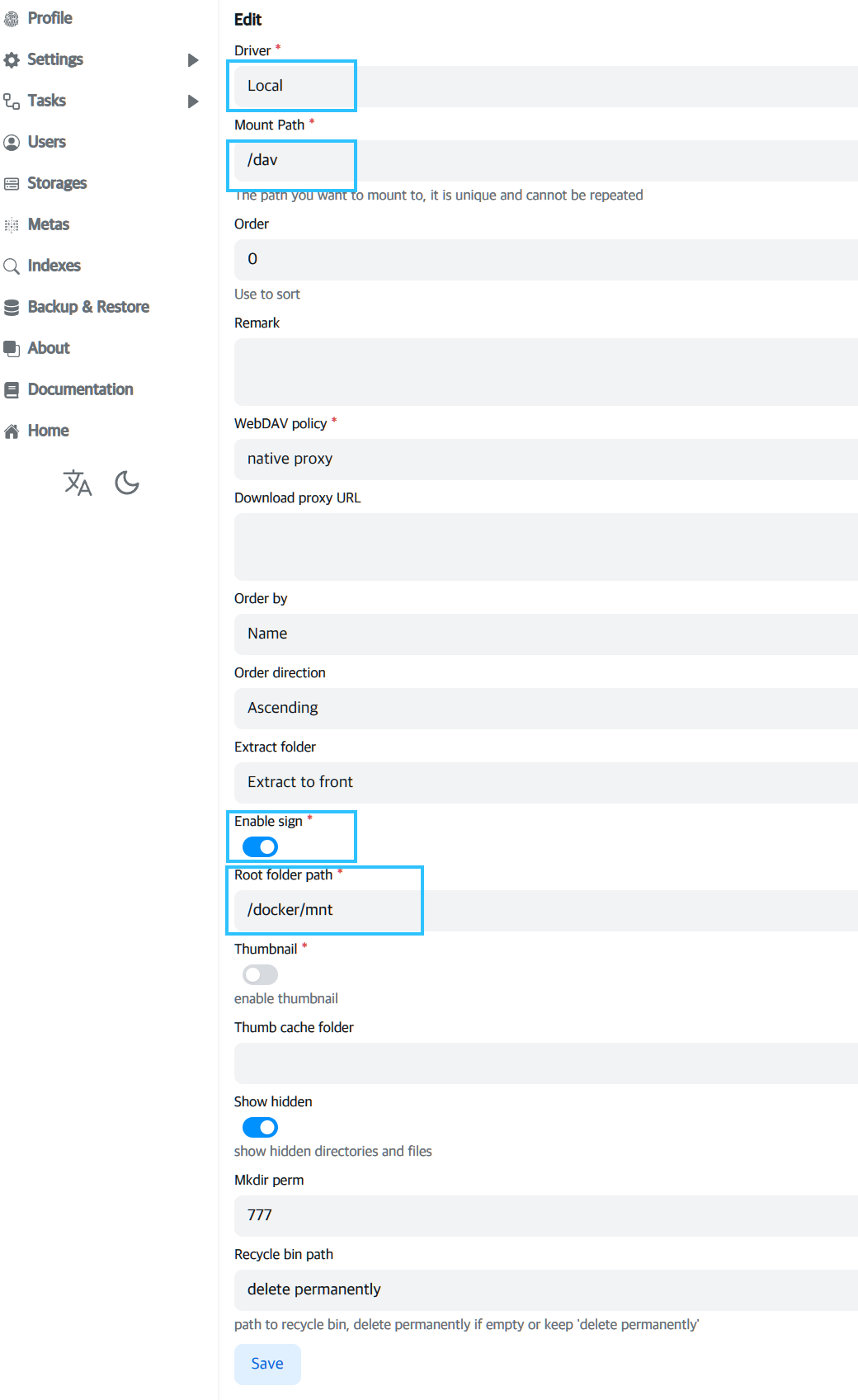Viewport: 858px width, 1400px height.
Task: Edit the Mkdir perm 777 field
Action: click(546, 1215)
